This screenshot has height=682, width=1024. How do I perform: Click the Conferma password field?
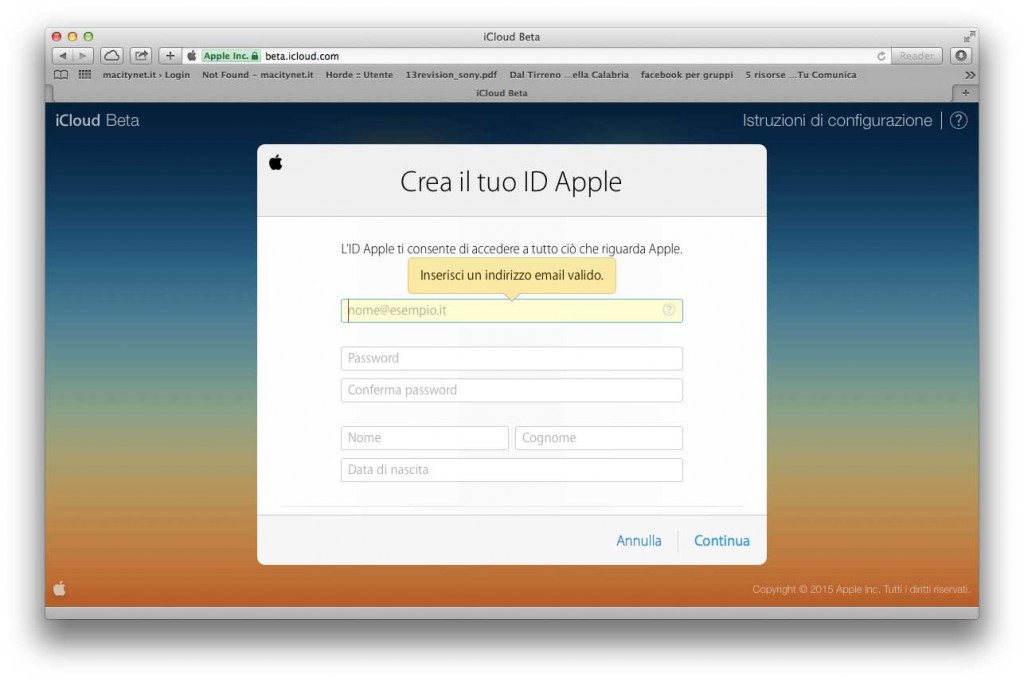[511, 390]
